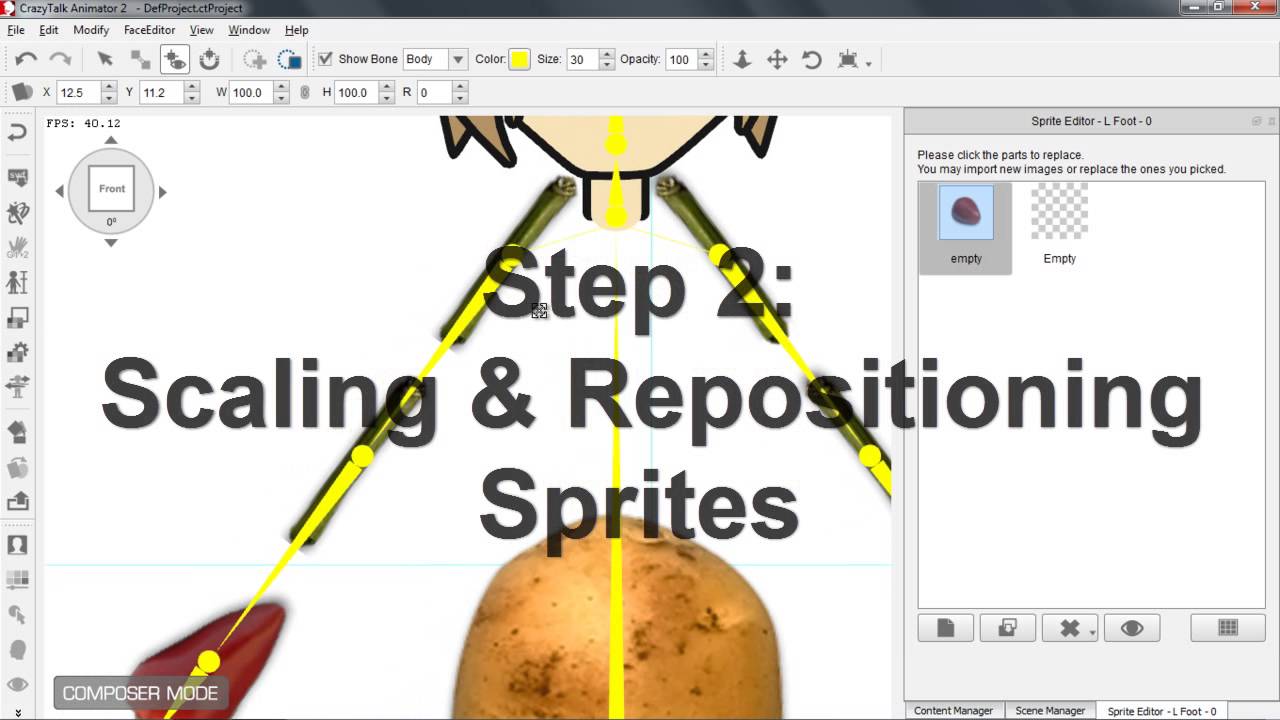The height and width of the screenshot is (720, 1280).
Task: Click the new blank sprite page button
Action: click(946, 628)
